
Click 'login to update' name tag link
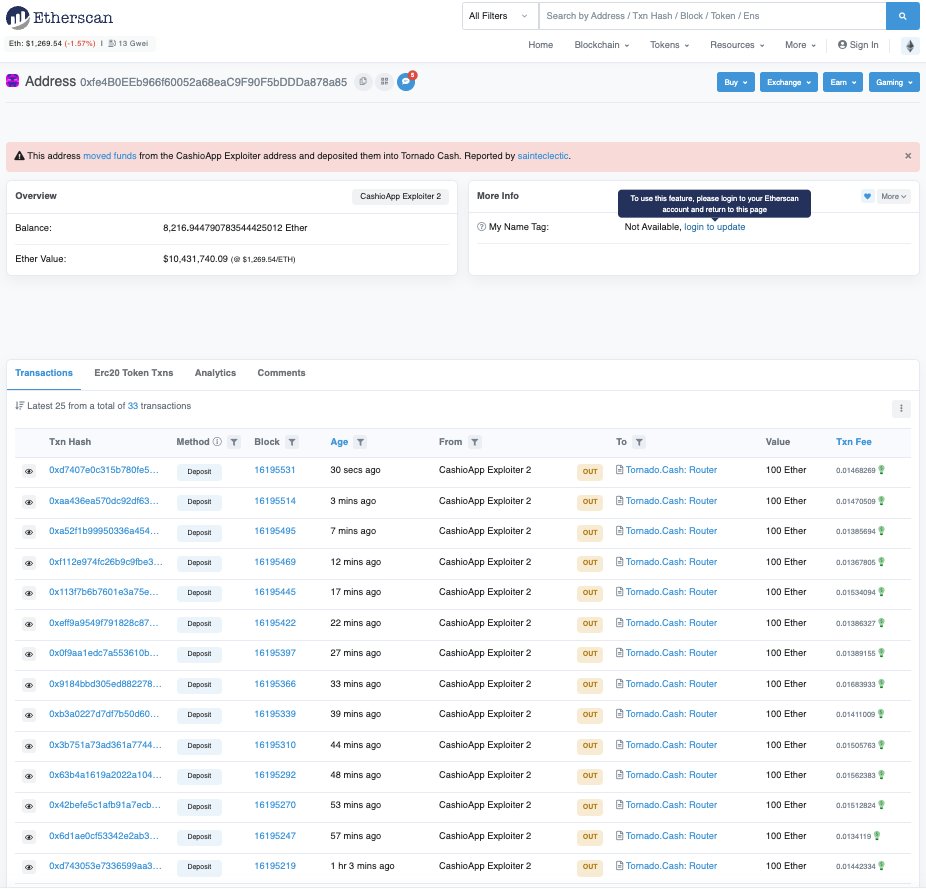714,227
